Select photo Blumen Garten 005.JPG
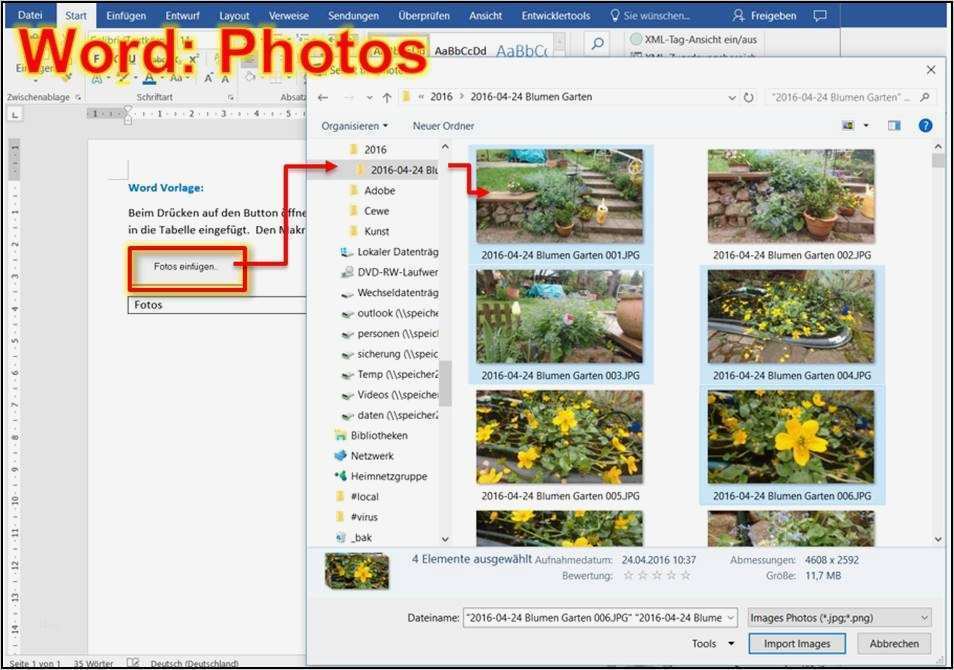This screenshot has height=670, width=954. [560, 445]
